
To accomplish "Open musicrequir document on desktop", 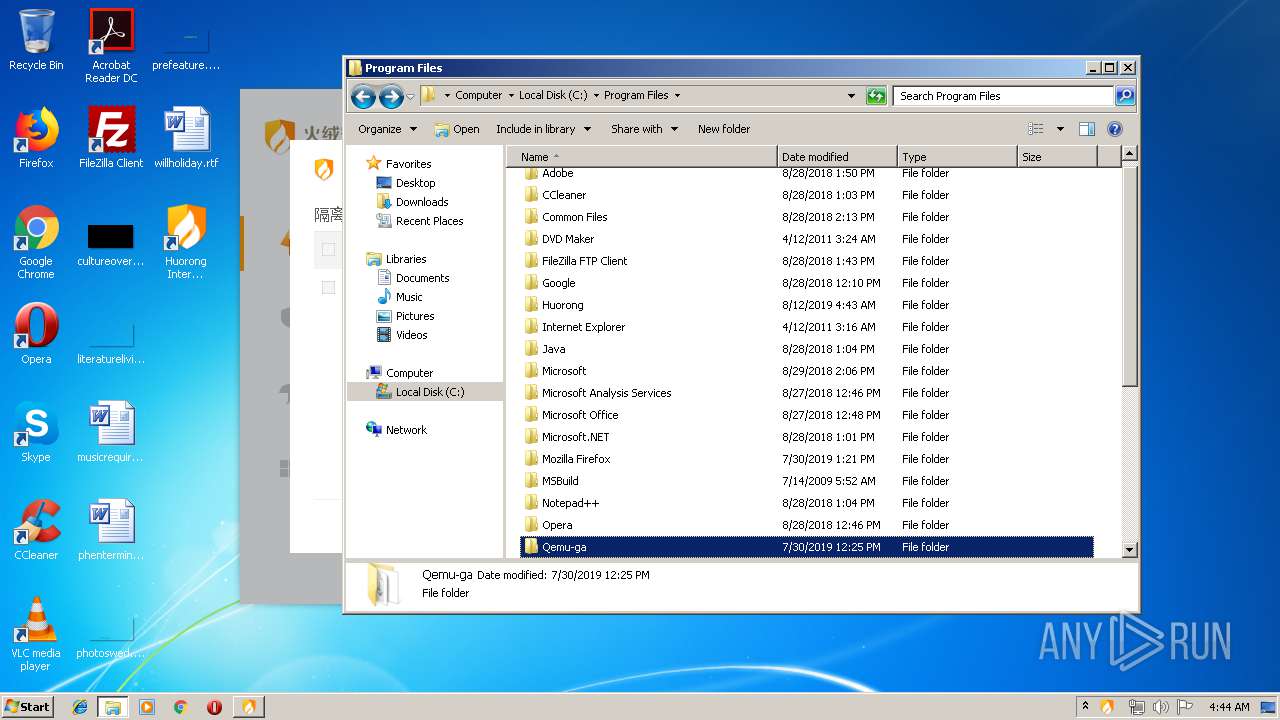I will 111,432.
